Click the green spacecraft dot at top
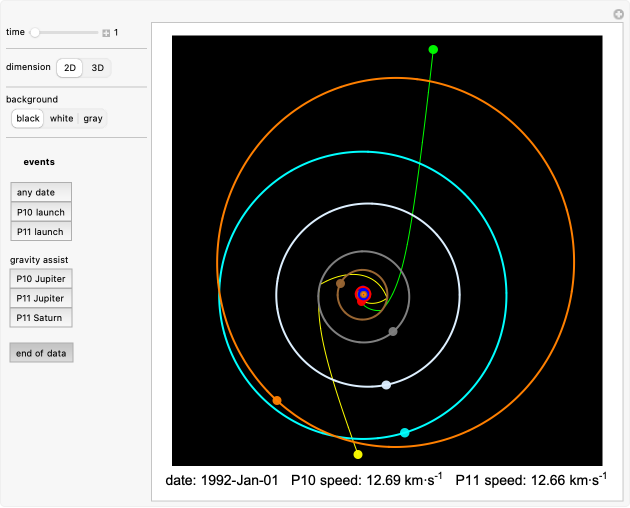The image size is (630, 508). coord(433,49)
